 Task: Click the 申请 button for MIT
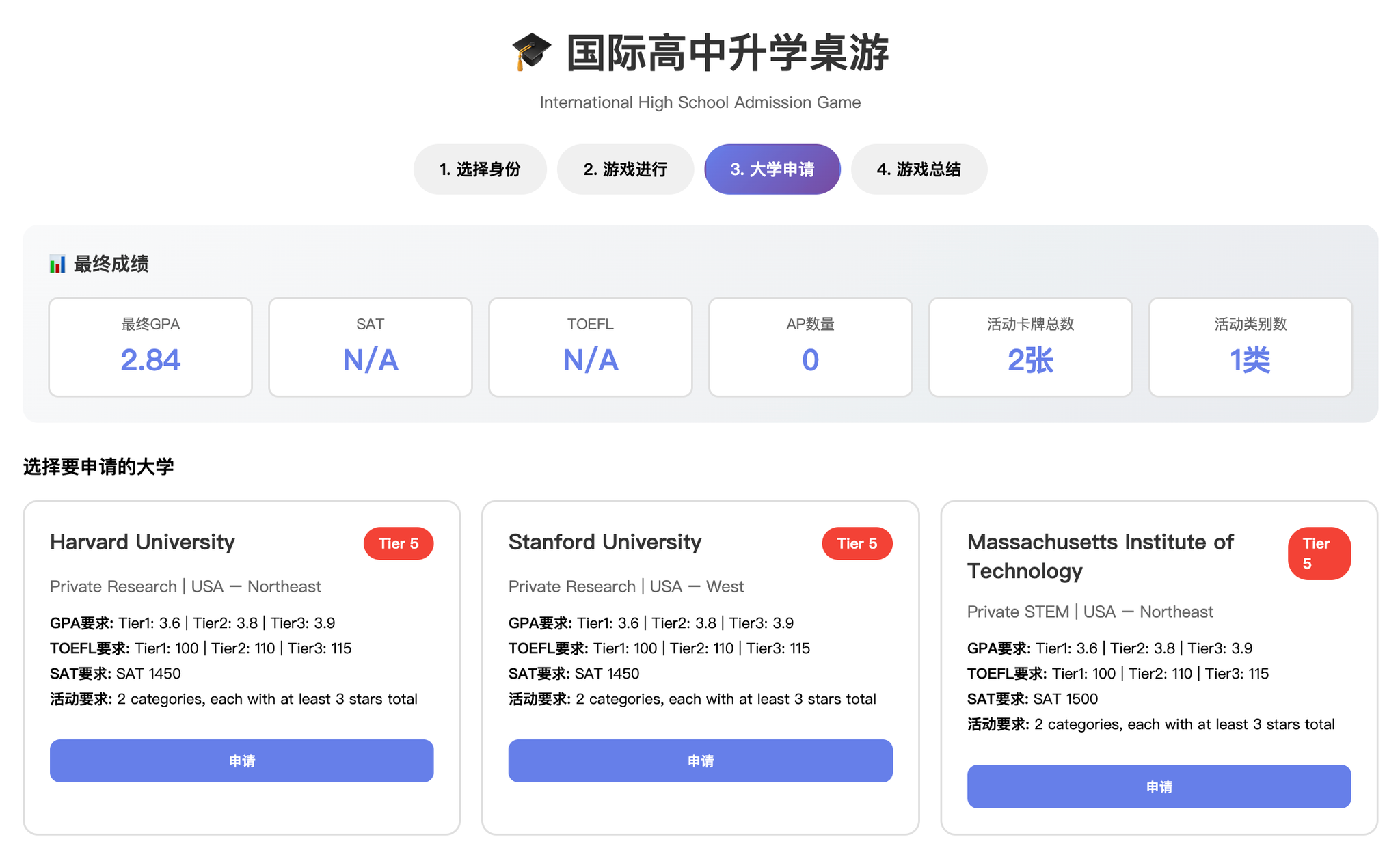coord(1158,787)
